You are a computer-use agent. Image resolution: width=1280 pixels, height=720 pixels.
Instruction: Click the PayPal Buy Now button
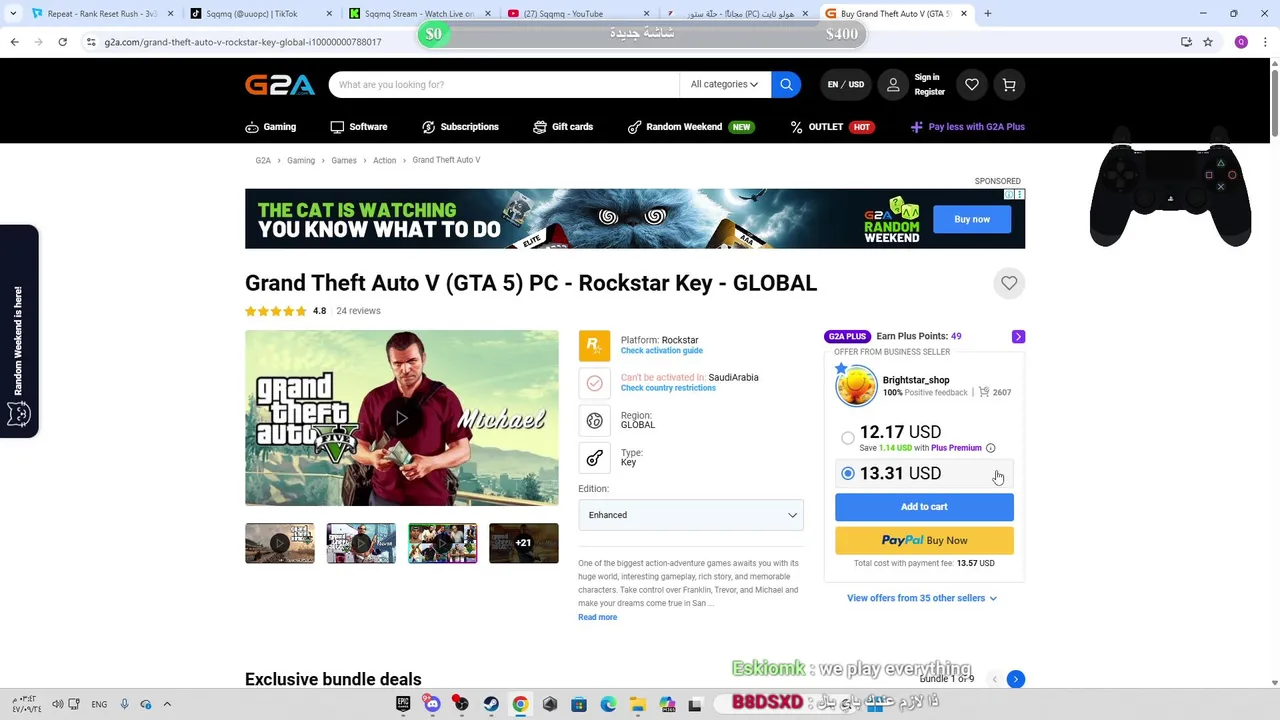(x=924, y=540)
